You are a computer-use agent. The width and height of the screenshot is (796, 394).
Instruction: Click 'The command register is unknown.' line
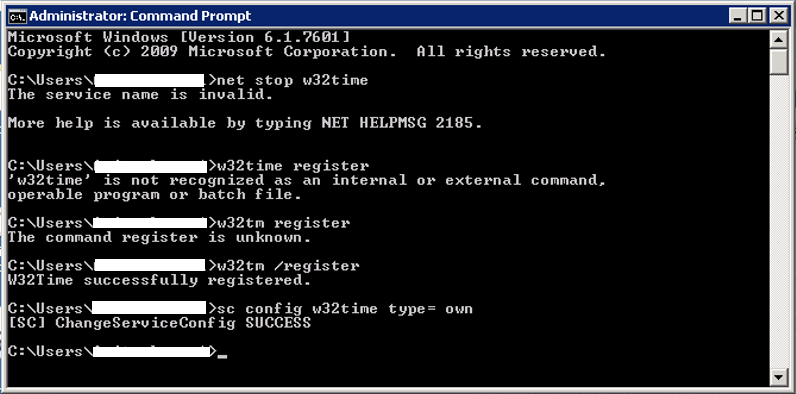tap(159, 237)
